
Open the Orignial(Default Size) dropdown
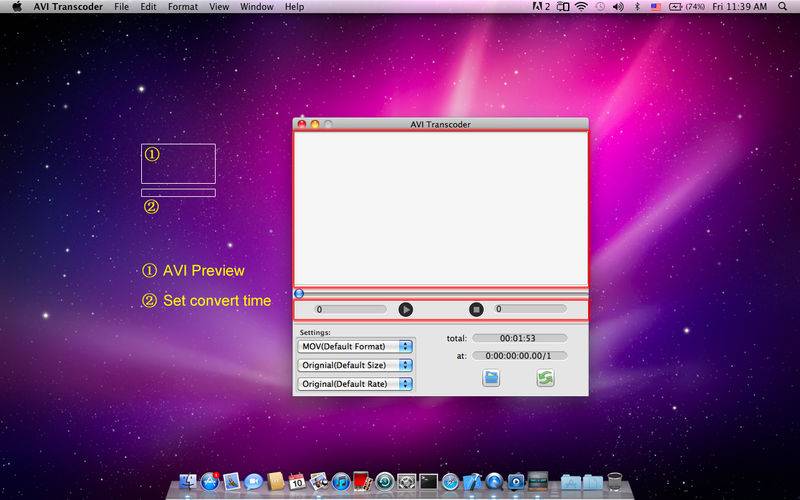click(x=355, y=365)
